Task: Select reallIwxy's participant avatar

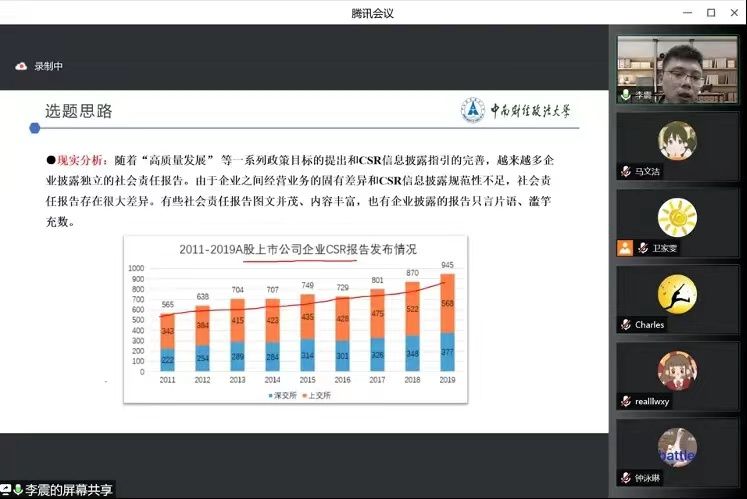Action: 677,370
